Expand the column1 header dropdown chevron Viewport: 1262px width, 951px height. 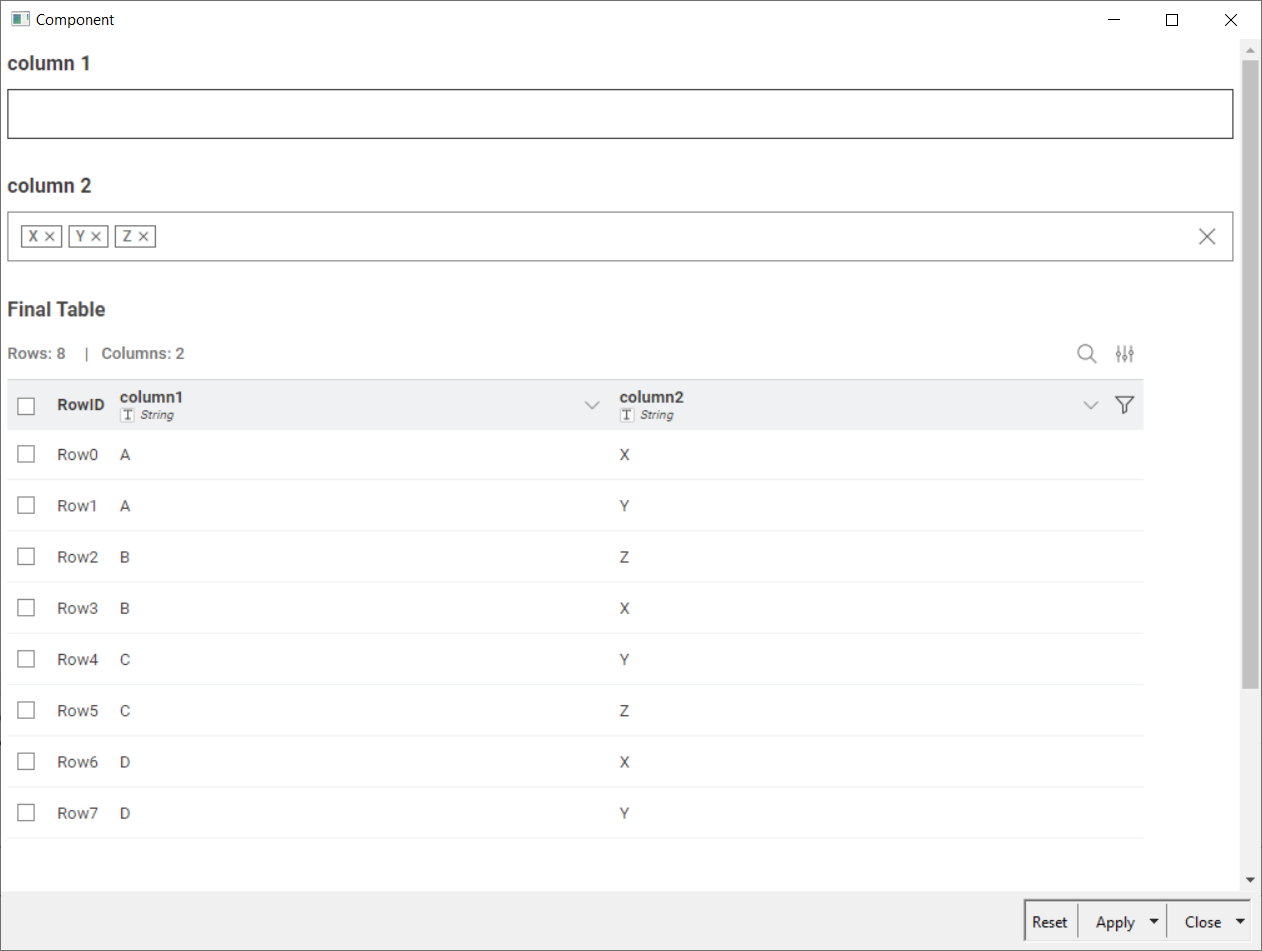[x=592, y=405]
